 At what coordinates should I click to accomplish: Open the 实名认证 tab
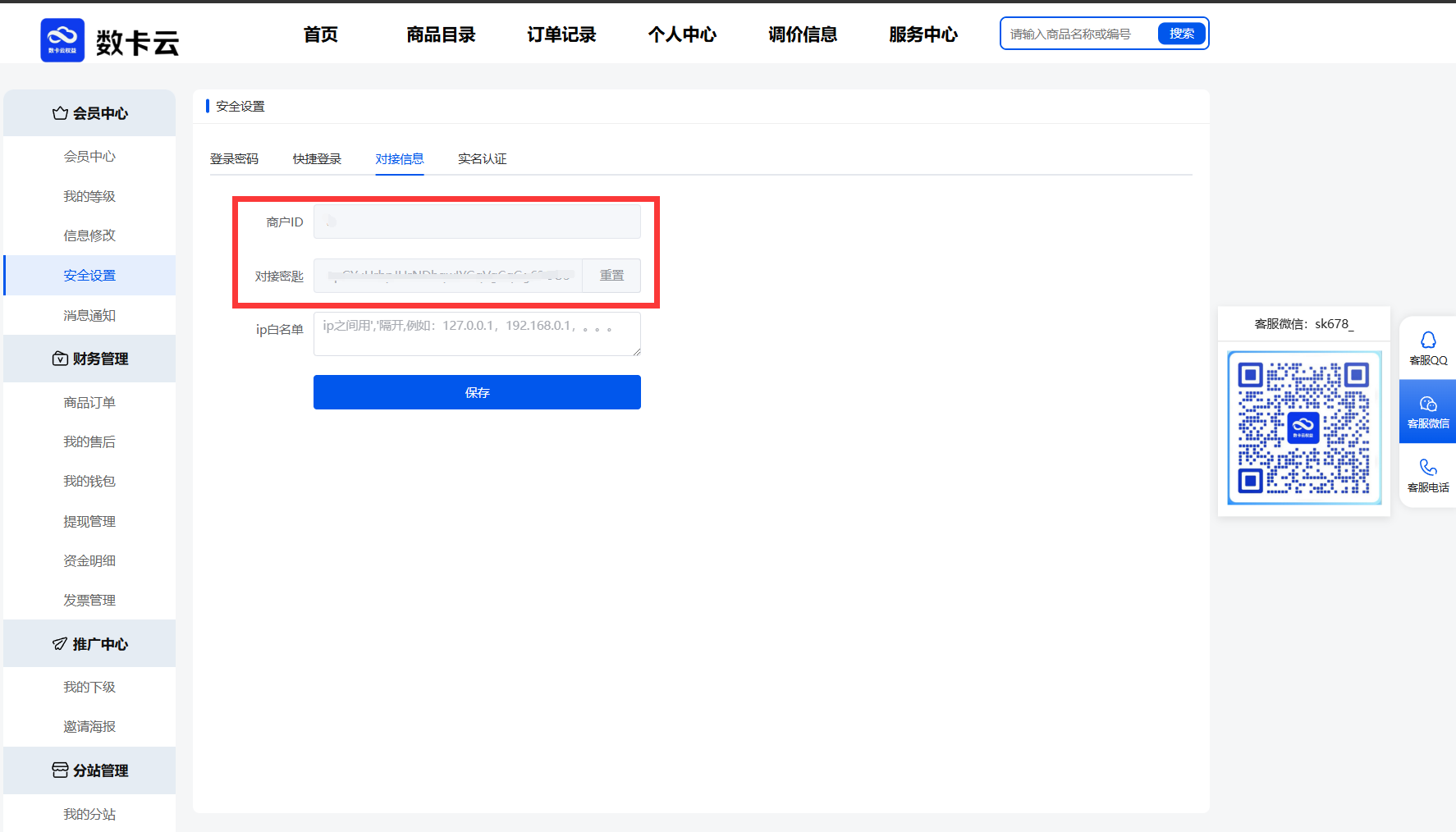[x=482, y=158]
